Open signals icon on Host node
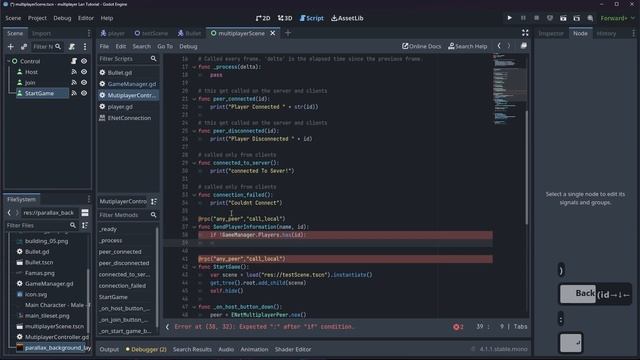Screen dimensions: 640x360 [x=74, y=72]
